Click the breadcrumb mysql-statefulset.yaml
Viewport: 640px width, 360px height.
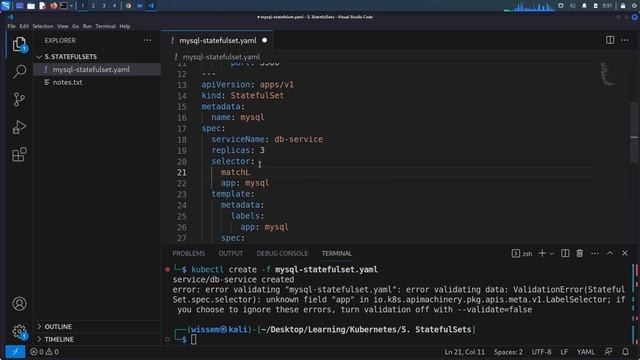coord(221,57)
